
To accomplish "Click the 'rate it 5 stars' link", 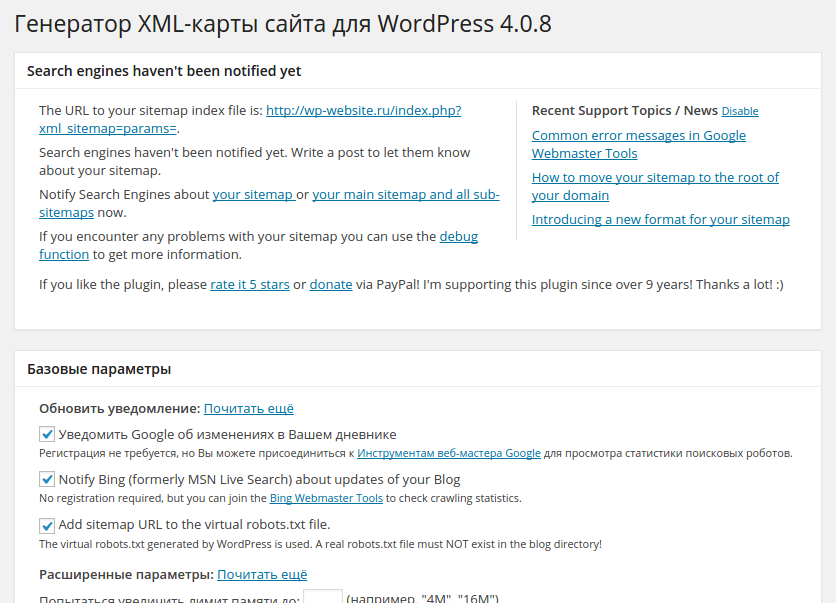I will coord(250,285).
